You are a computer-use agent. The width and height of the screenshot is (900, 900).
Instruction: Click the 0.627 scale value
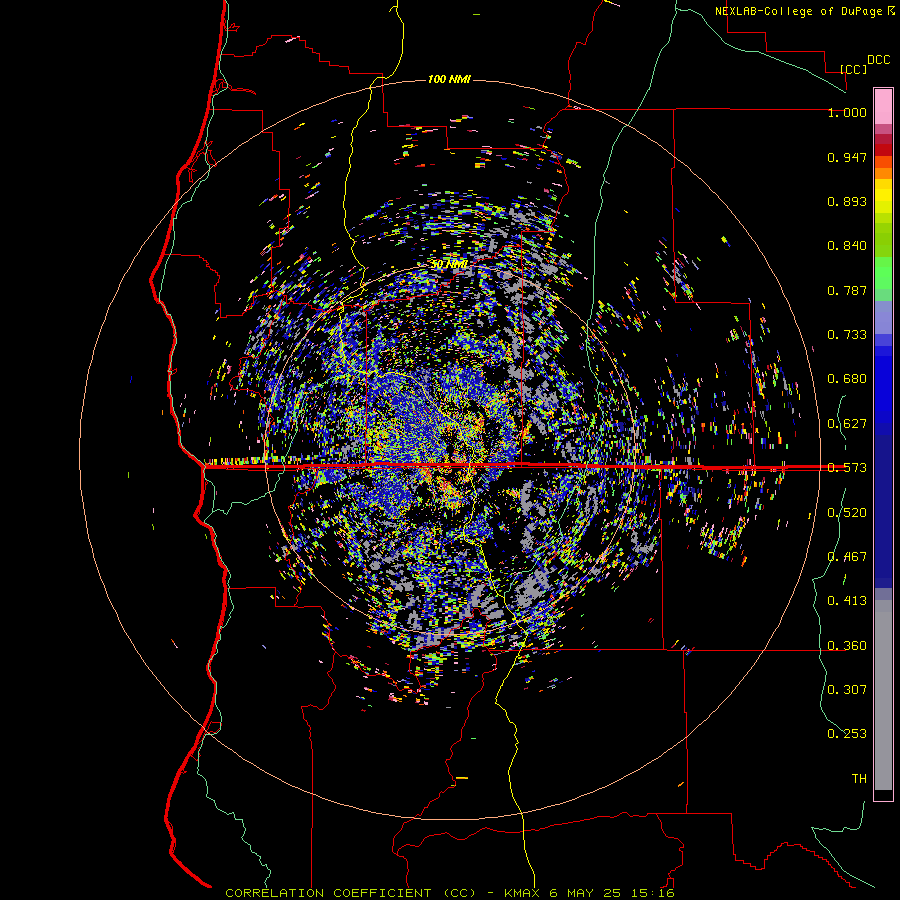[x=847, y=424]
